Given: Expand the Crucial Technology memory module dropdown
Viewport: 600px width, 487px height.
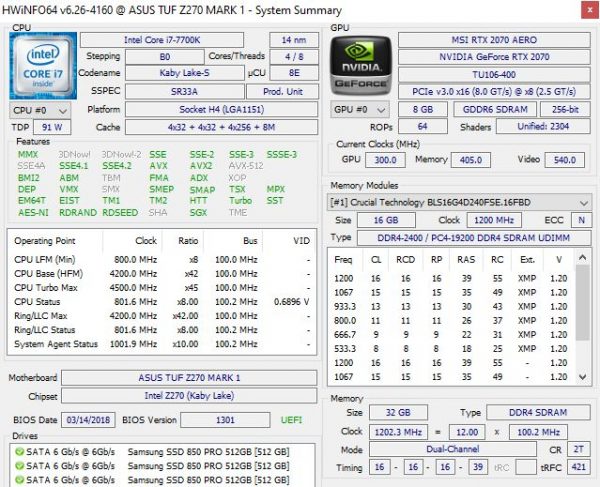Looking at the screenshot, I should point(459,202).
